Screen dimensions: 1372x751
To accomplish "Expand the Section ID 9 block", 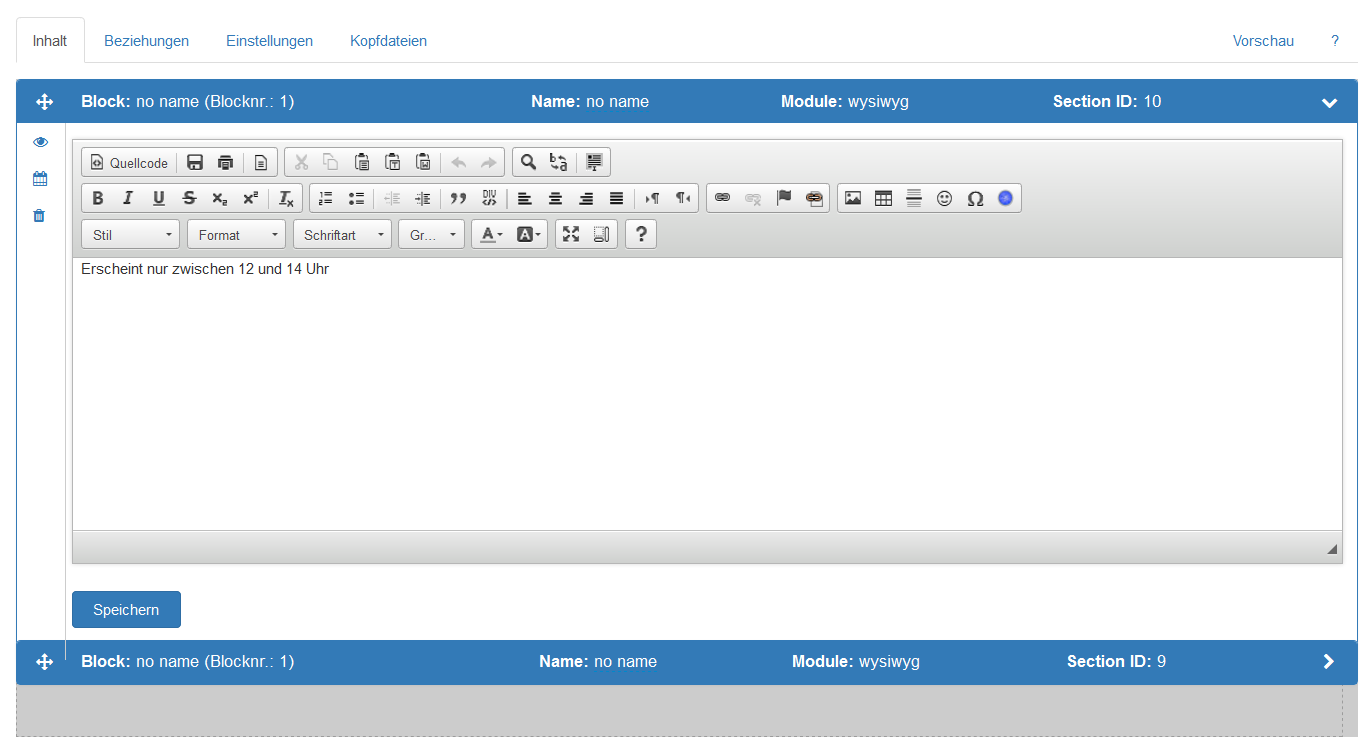I will [x=1328, y=661].
